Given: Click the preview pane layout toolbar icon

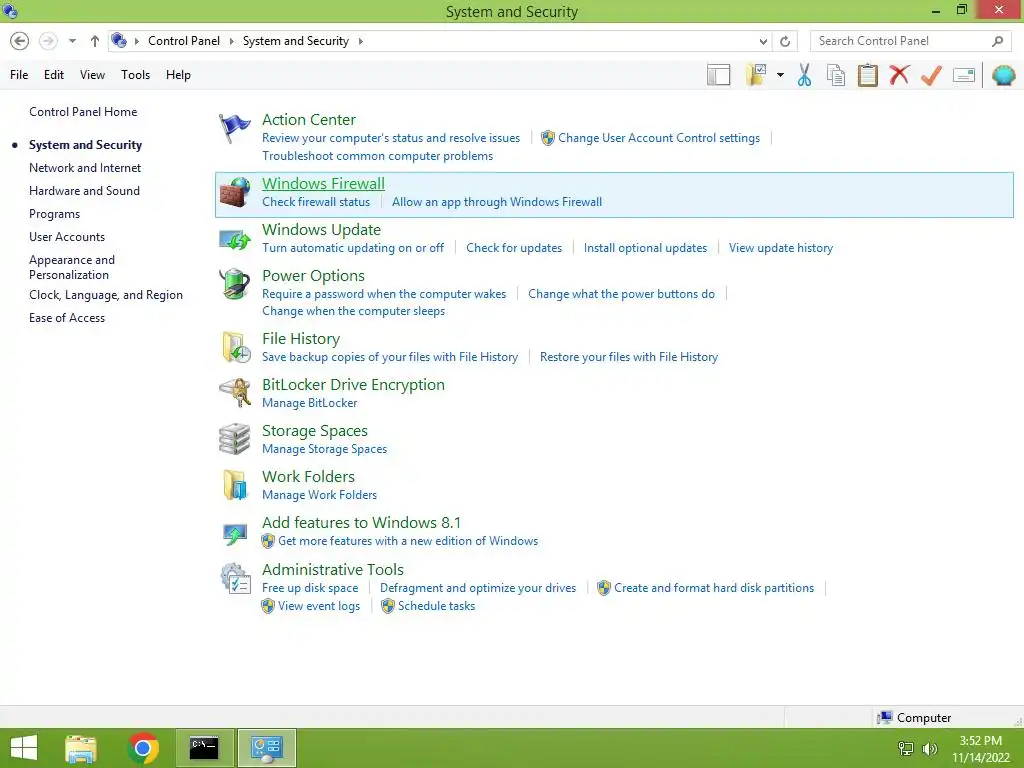Looking at the screenshot, I should pyautogui.click(x=718, y=75).
